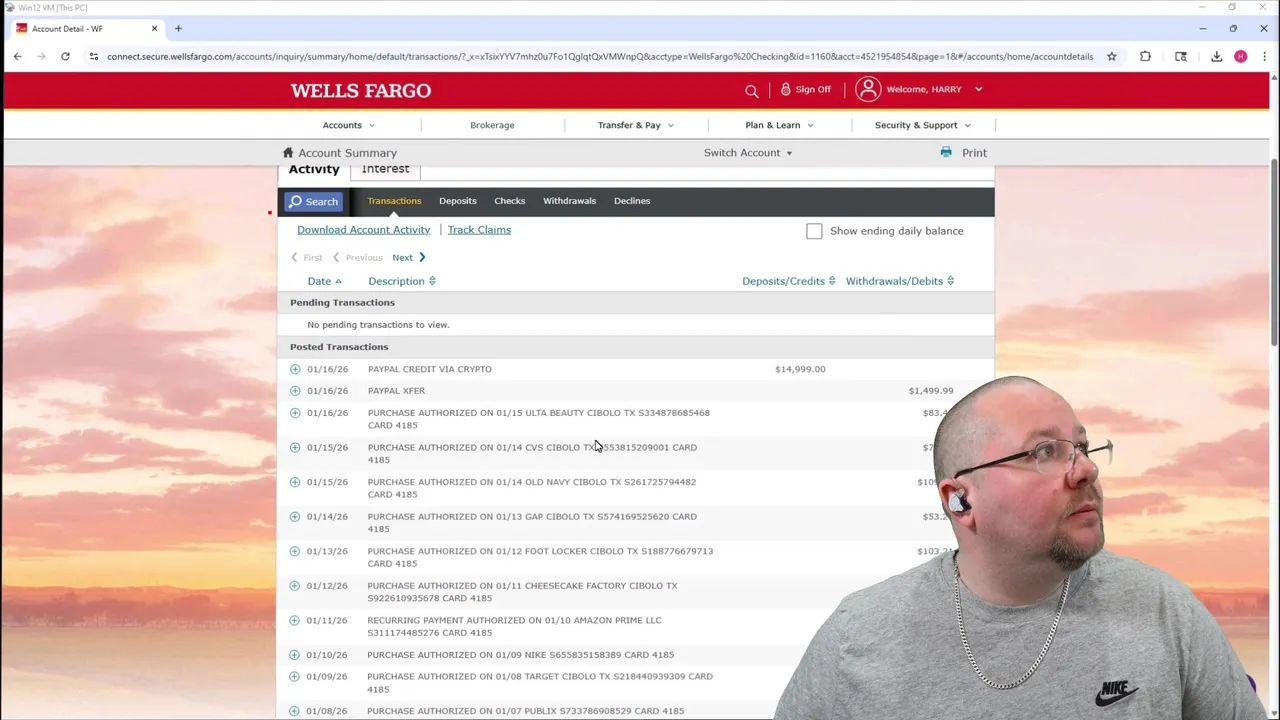1280x720 pixels.
Task: Select the Interest tab
Action: 385,169
